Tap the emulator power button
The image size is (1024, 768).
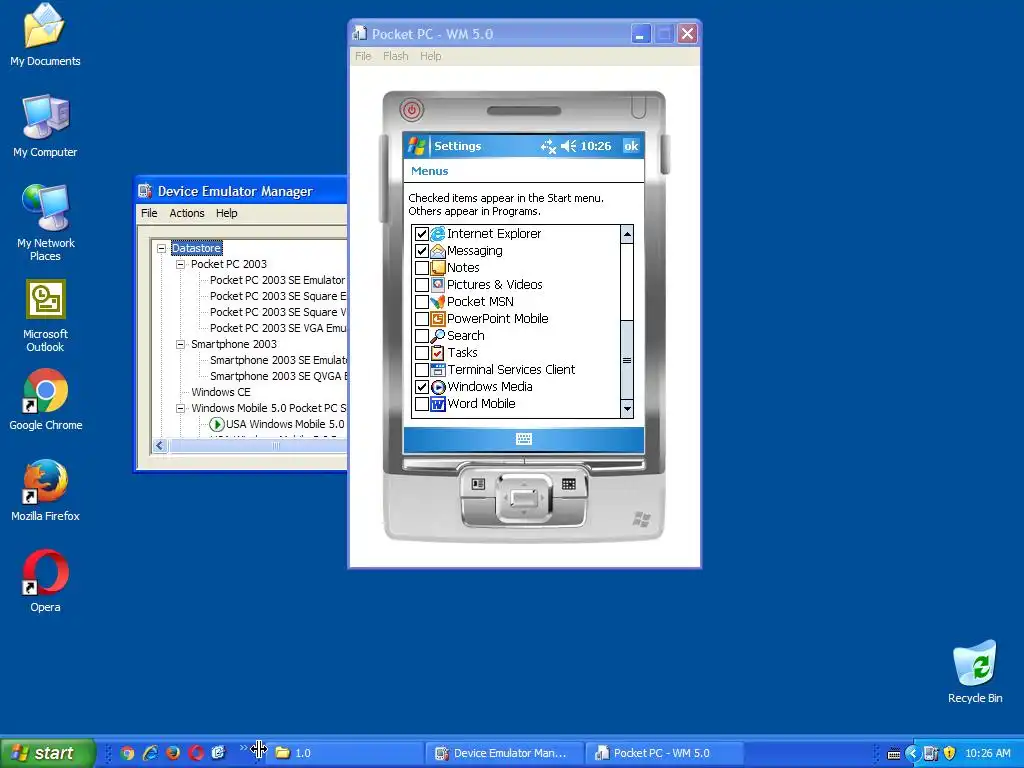[x=411, y=110]
